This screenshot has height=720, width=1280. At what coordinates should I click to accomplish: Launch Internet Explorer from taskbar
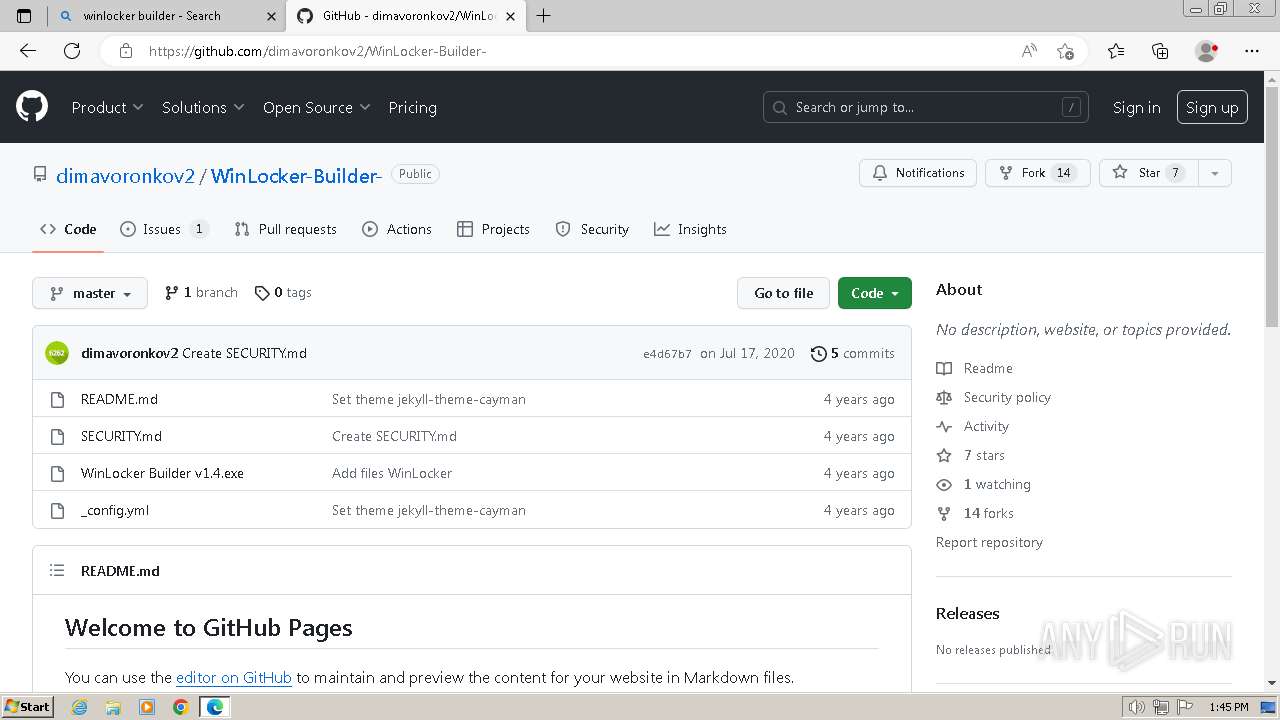(x=80, y=707)
